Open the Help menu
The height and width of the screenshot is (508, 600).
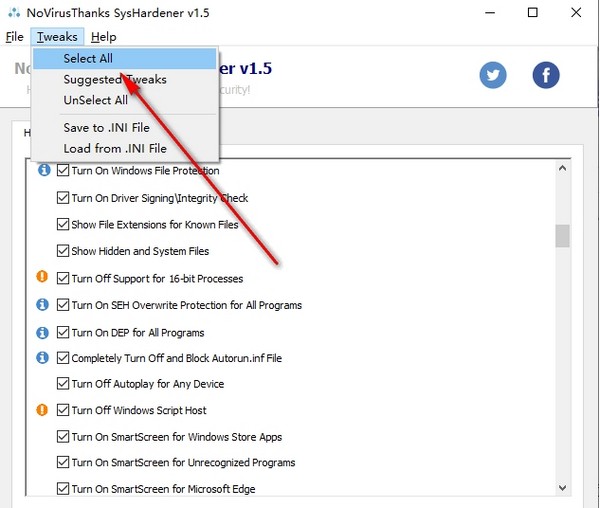[103, 37]
